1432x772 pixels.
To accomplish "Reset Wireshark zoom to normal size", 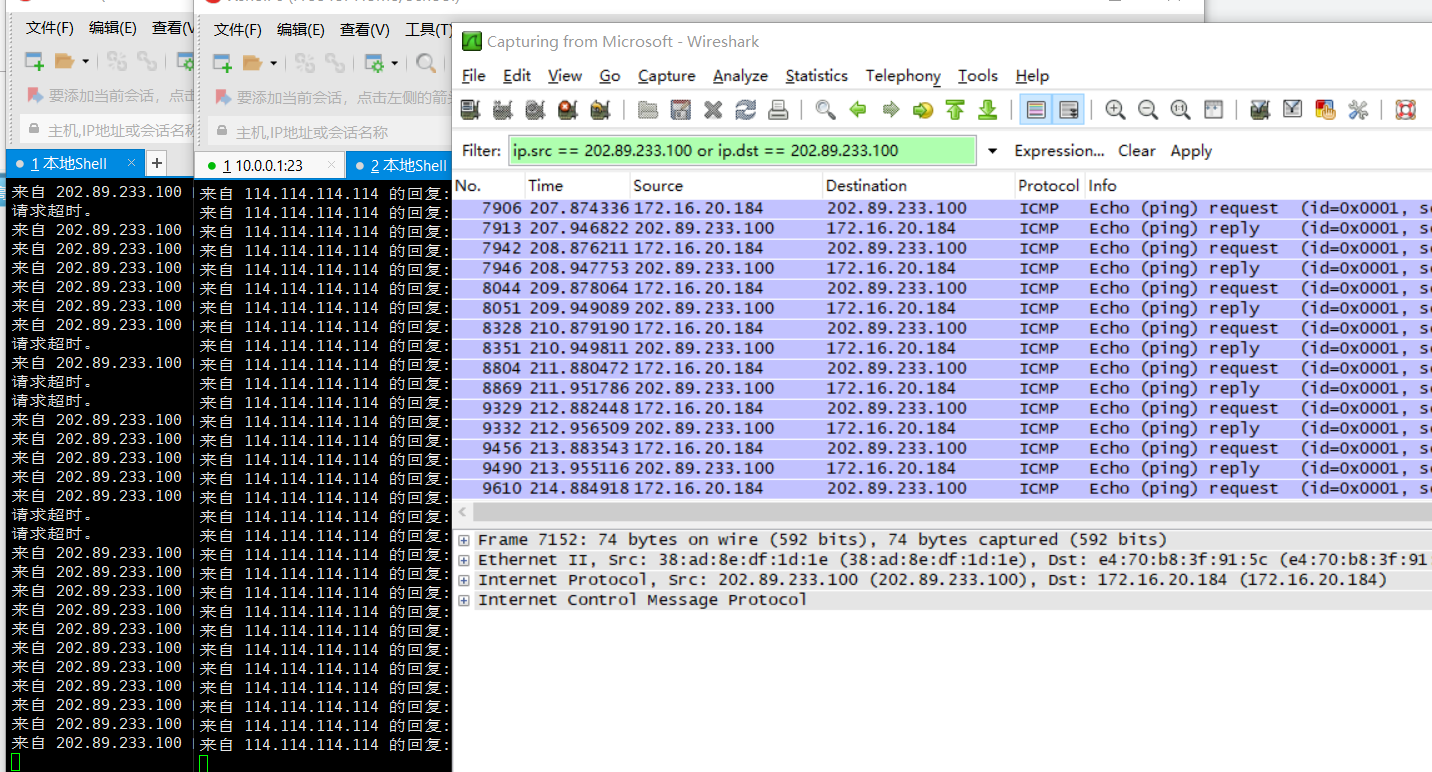I will click(x=1180, y=110).
